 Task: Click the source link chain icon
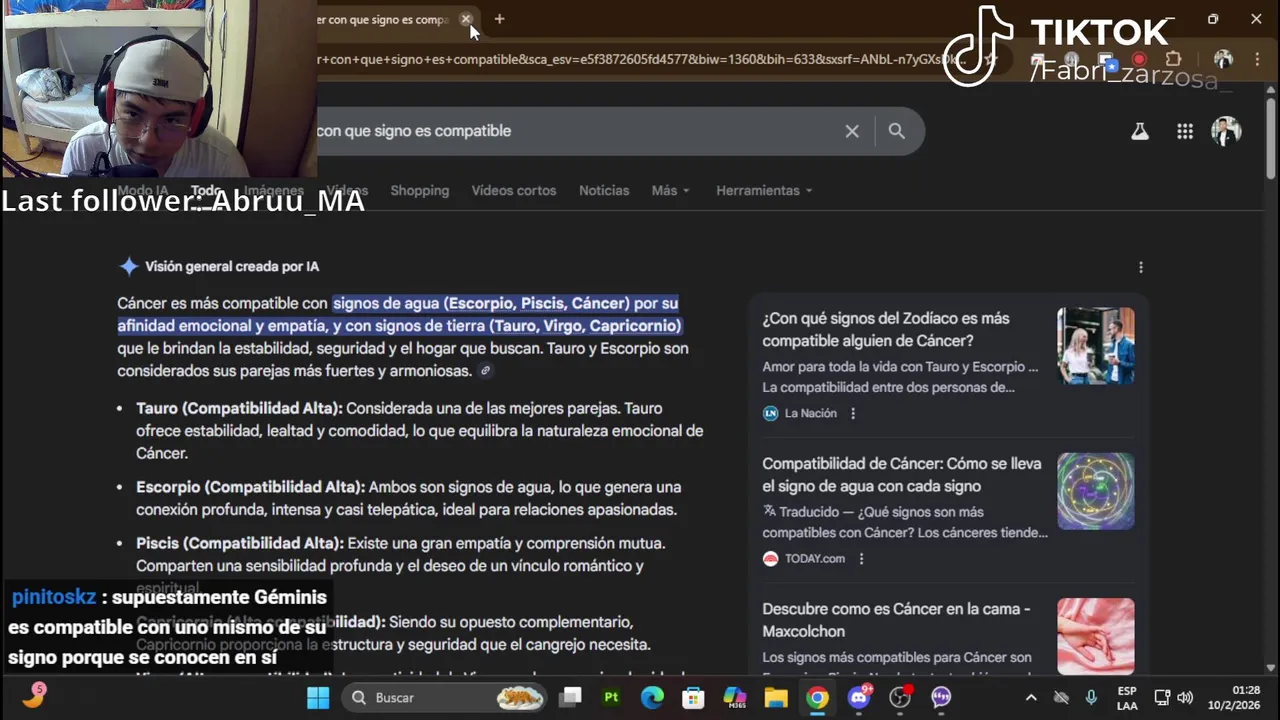(485, 371)
